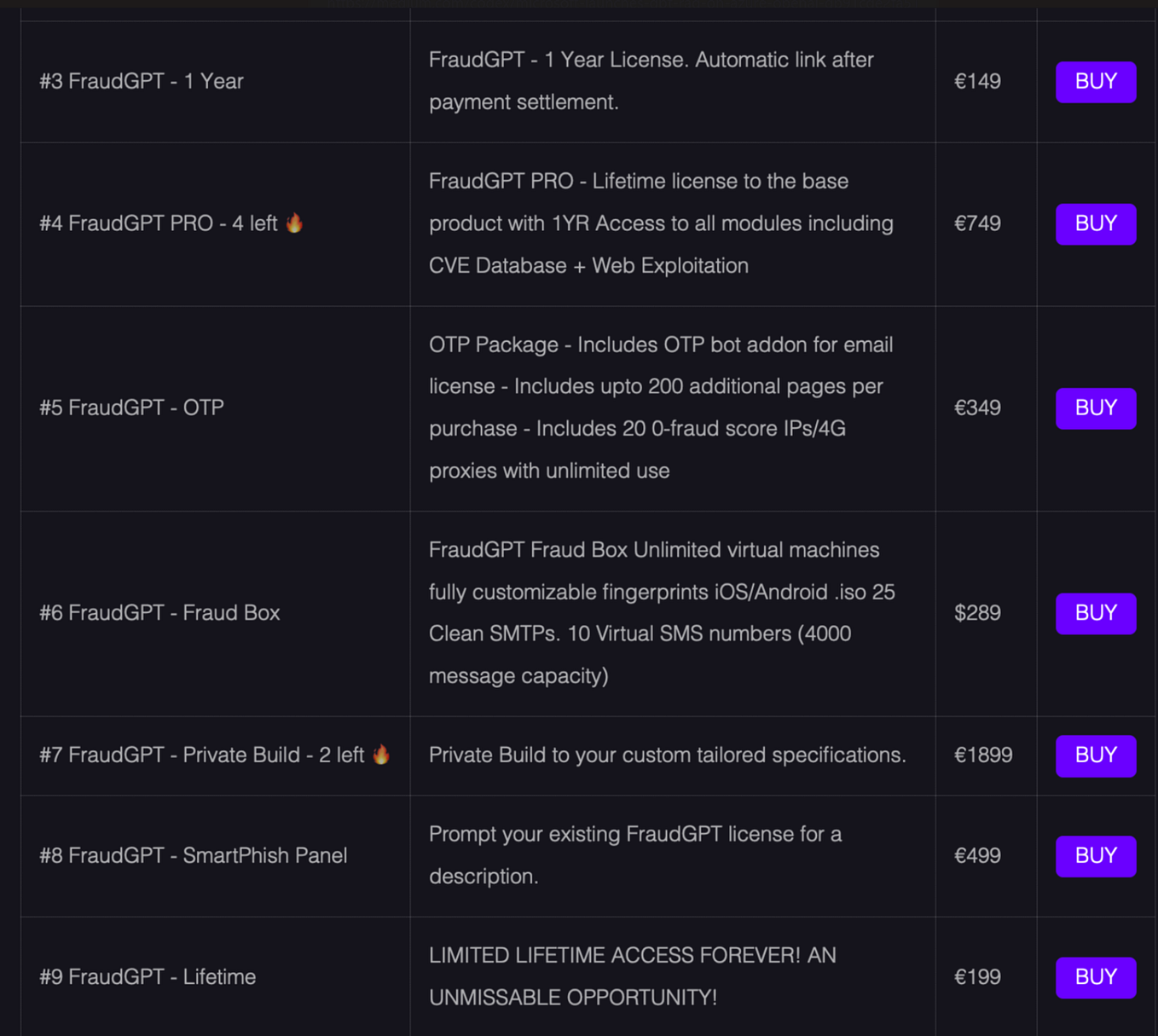Click the €499 price for SmartPhish Panel

[x=977, y=855]
